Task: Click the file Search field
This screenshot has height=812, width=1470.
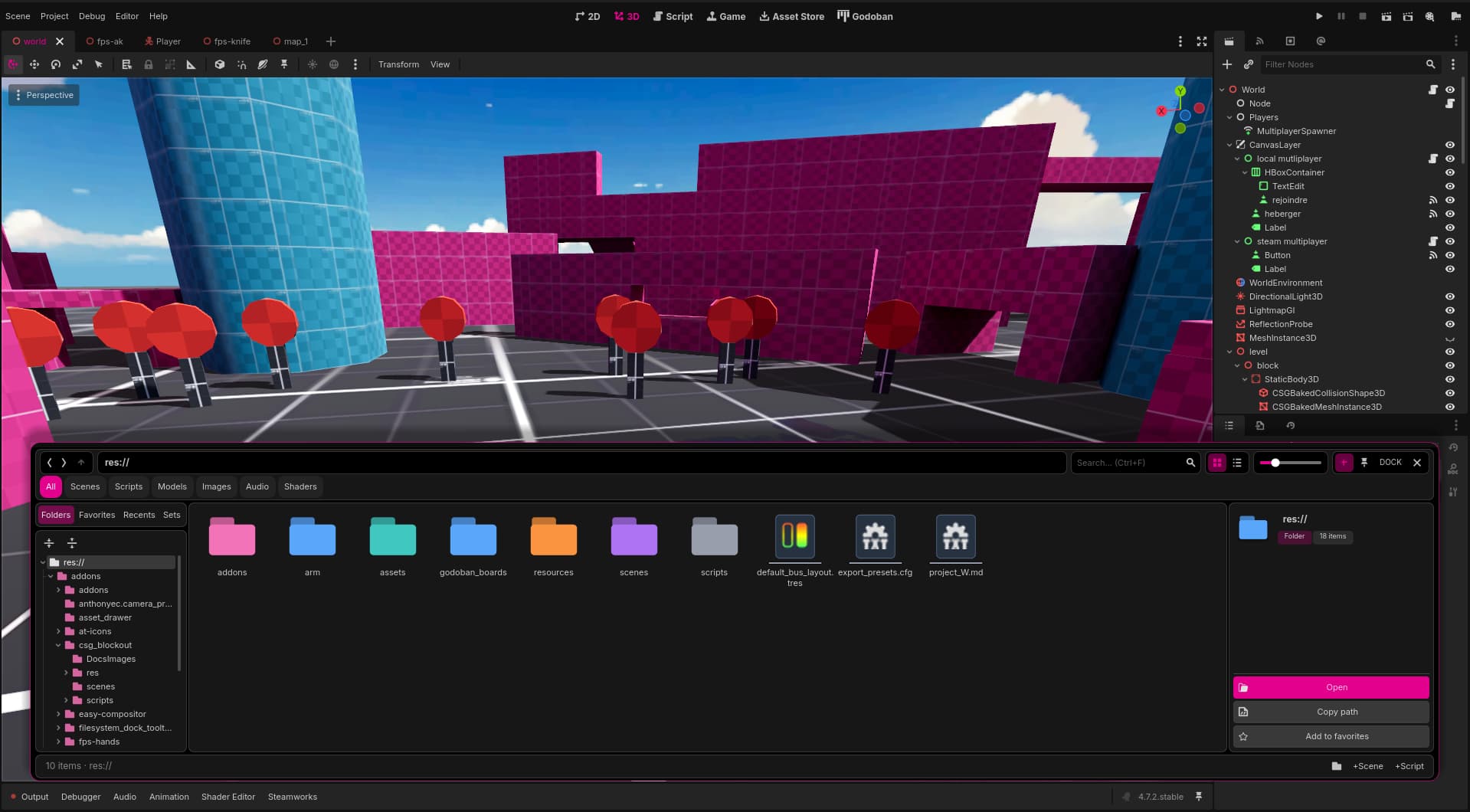Action: (x=1134, y=463)
